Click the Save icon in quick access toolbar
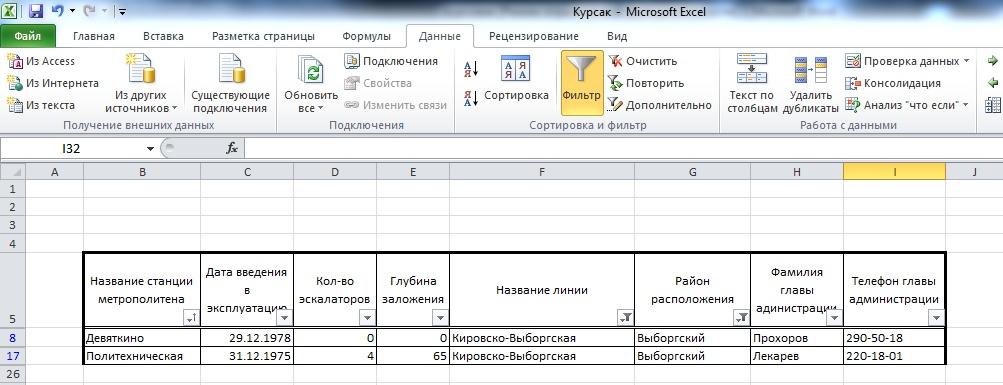Image resolution: width=1003 pixels, height=385 pixels. (36, 11)
